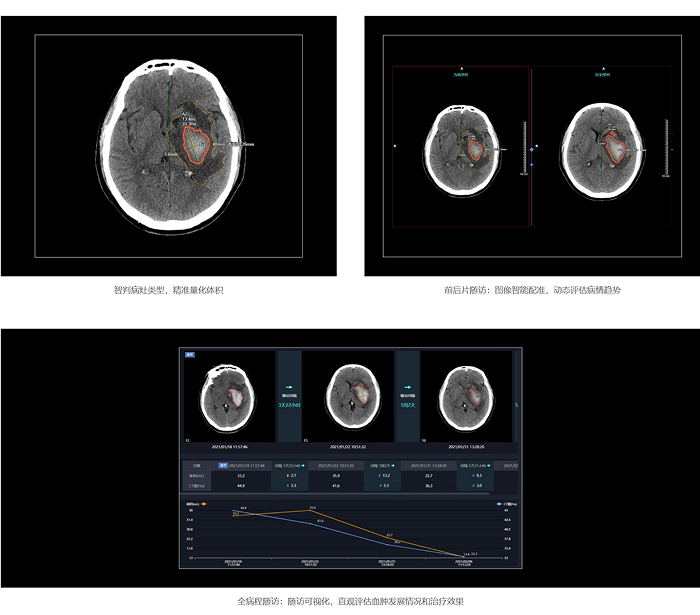Click the orange peak data point on chart
Image resolution: width=700 pixels, height=615 pixels.
tap(313, 510)
